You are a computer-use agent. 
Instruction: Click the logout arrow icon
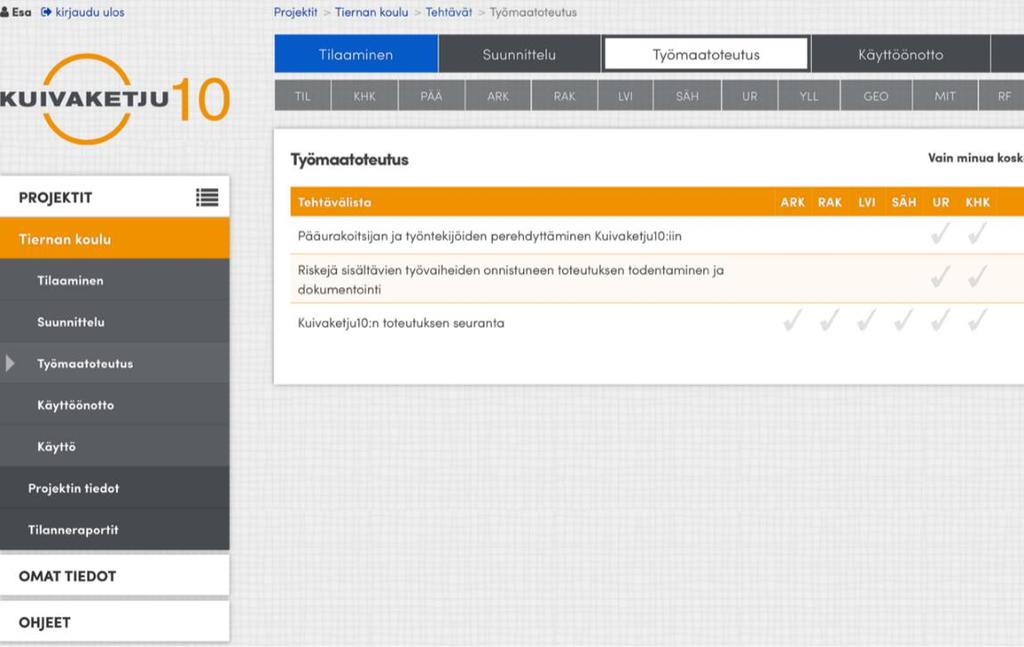coord(46,12)
